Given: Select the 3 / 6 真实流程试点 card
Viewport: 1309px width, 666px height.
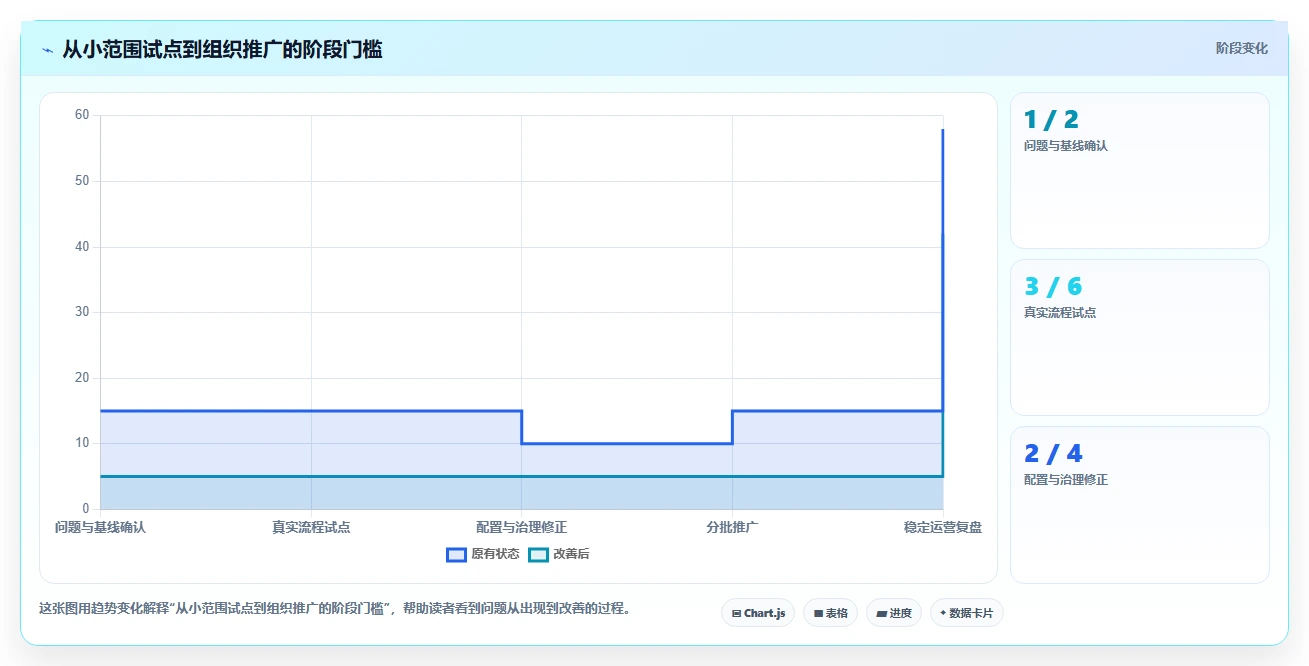Looking at the screenshot, I should coord(1140,337).
